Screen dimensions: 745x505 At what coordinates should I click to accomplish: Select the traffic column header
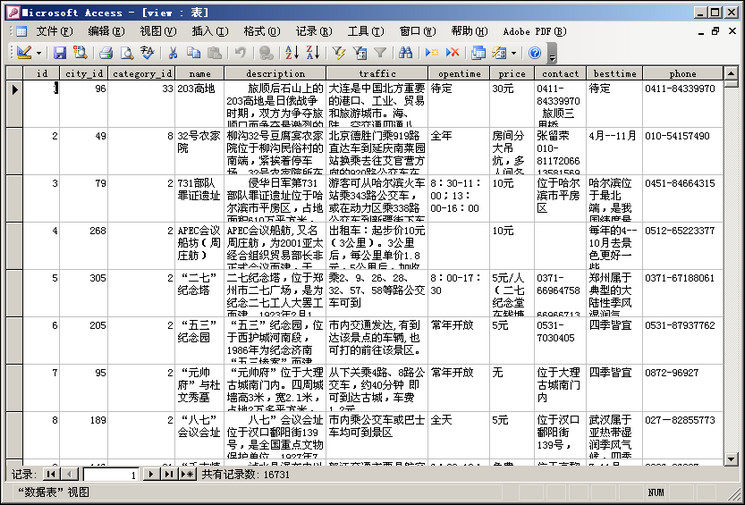377,73
